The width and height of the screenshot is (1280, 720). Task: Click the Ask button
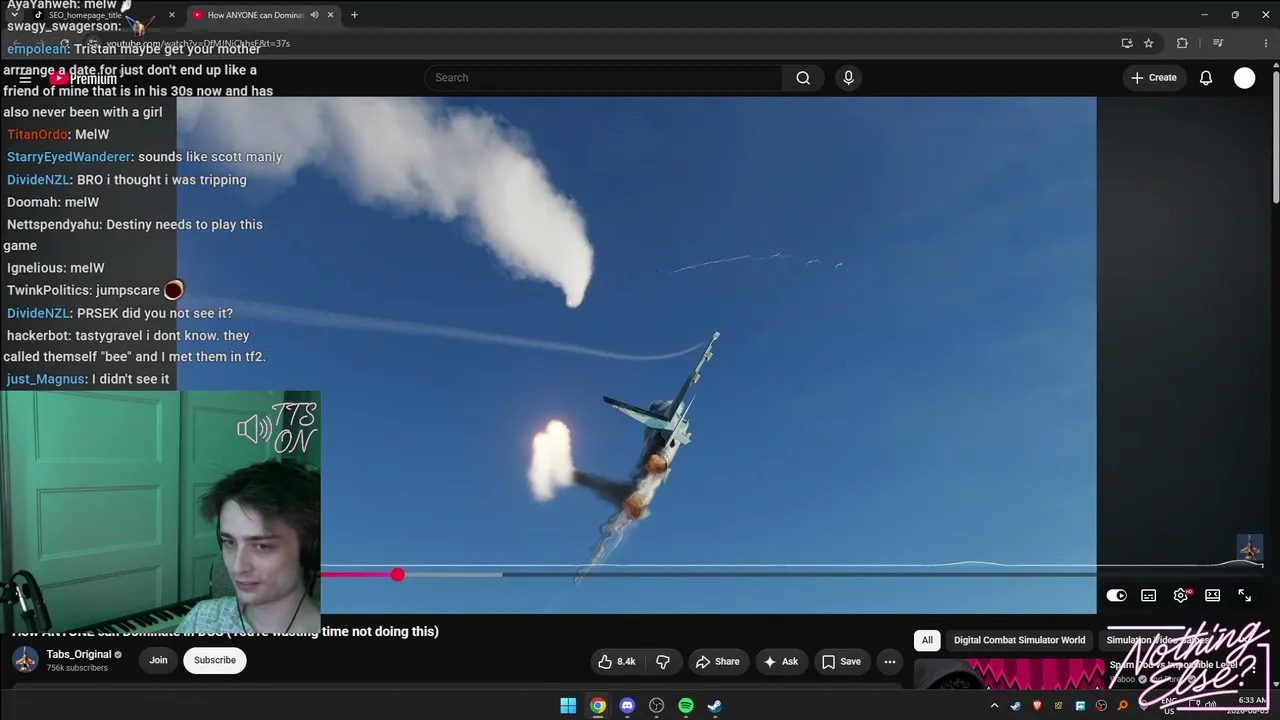click(780, 661)
